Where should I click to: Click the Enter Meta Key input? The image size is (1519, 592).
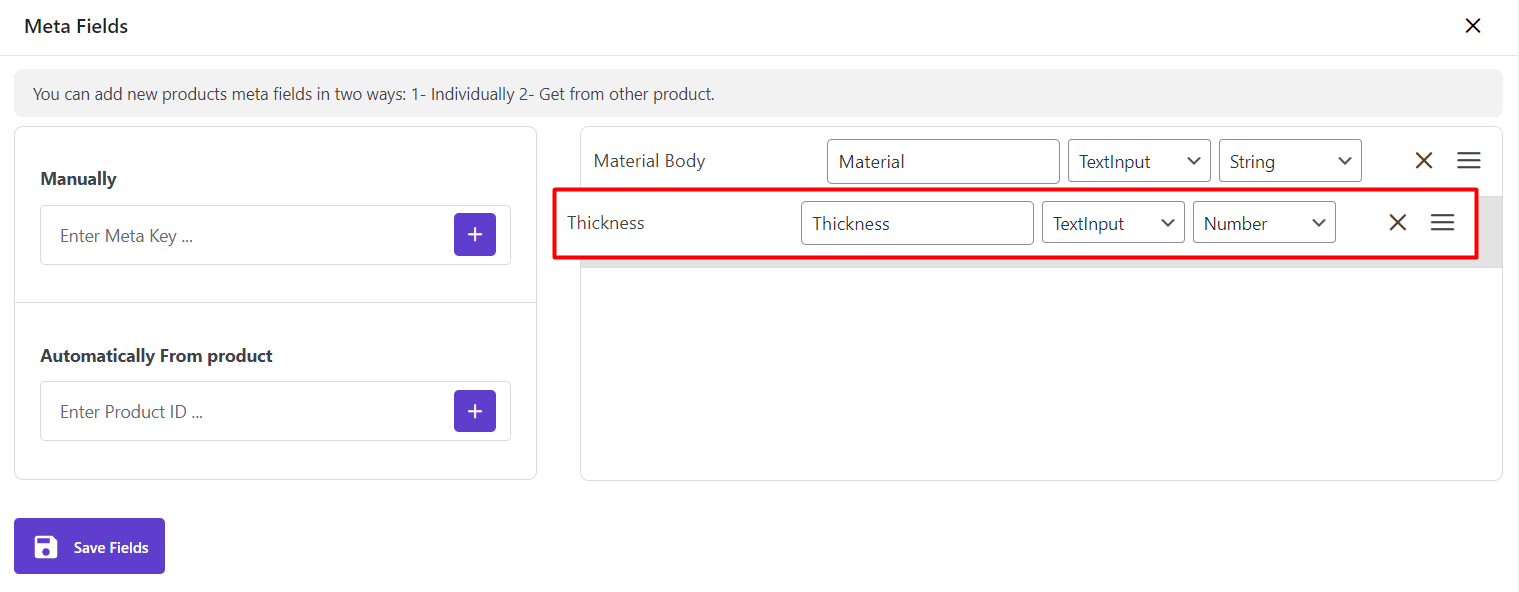[246, 236]
